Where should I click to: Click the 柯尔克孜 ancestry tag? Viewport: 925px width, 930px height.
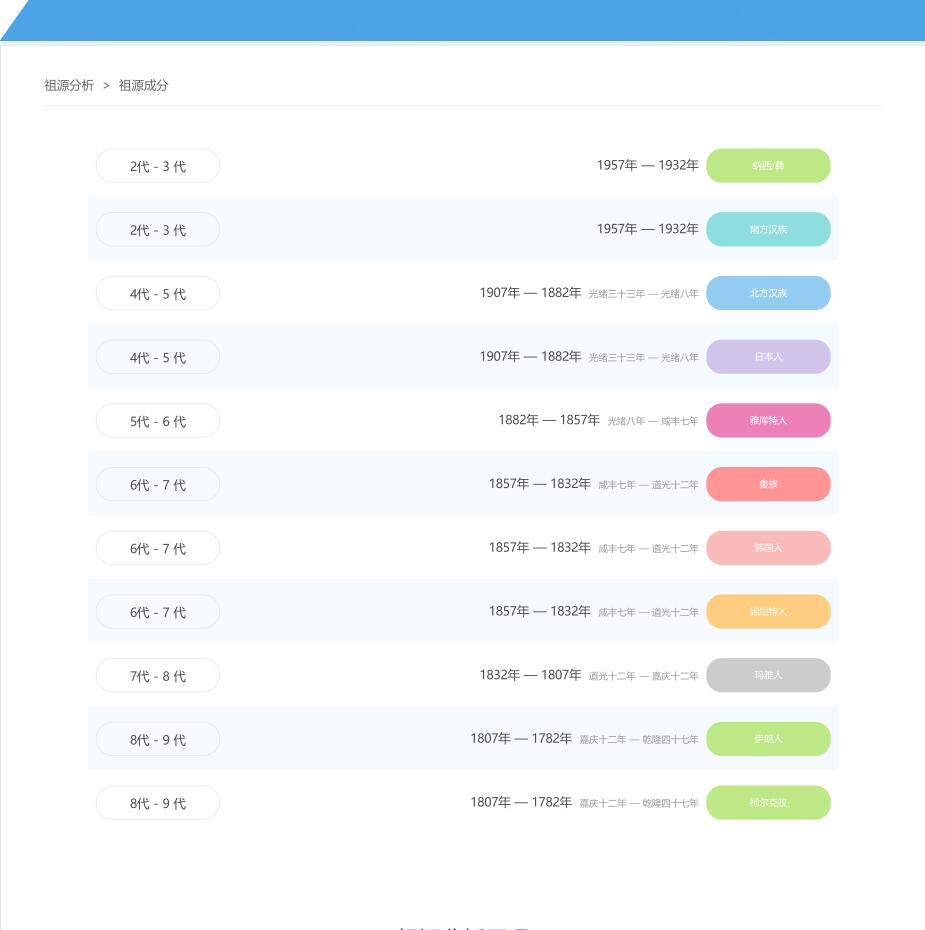(768, 802)
